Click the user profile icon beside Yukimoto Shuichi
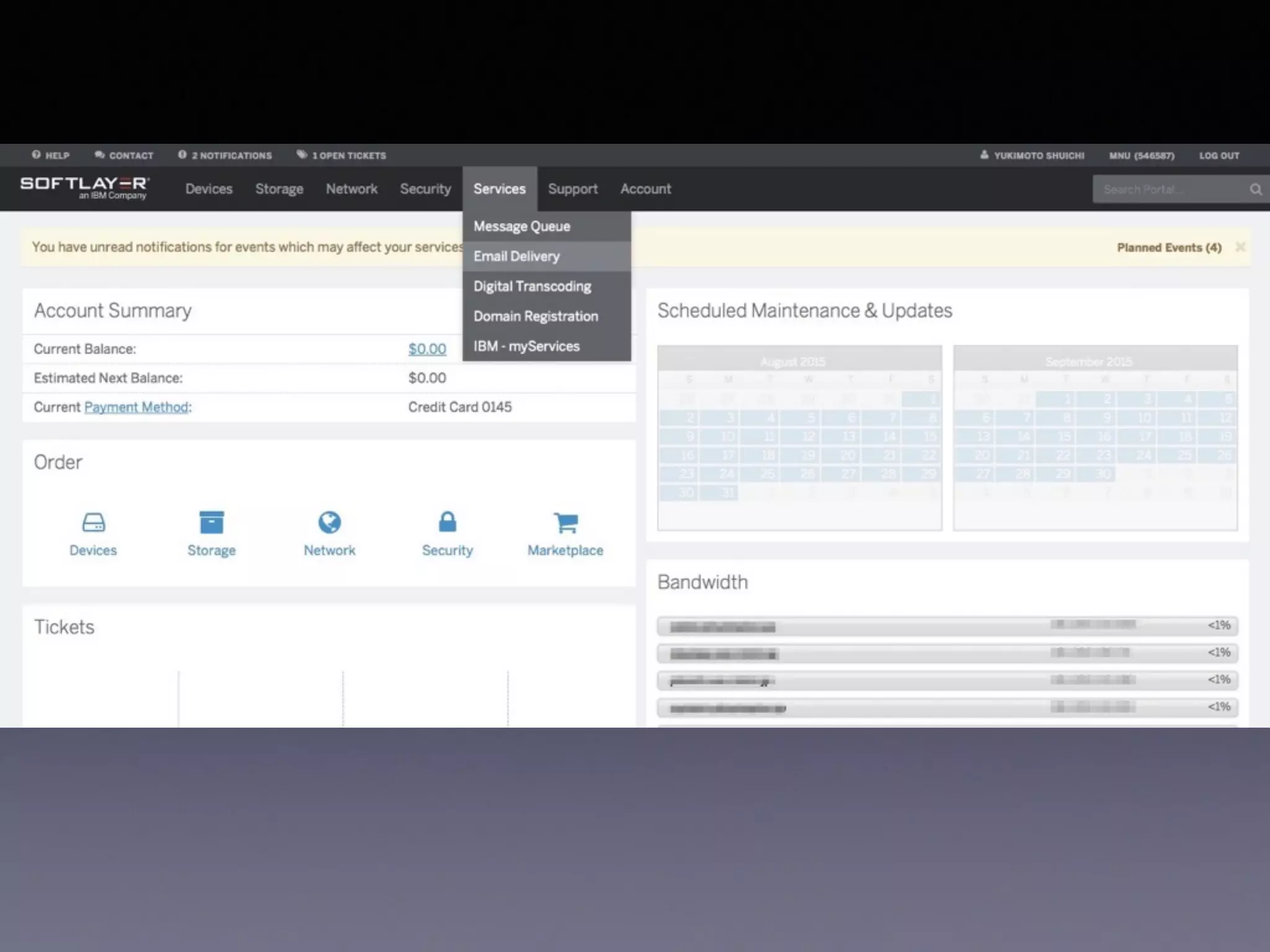Screen dimensions: 1270x952 984,155
